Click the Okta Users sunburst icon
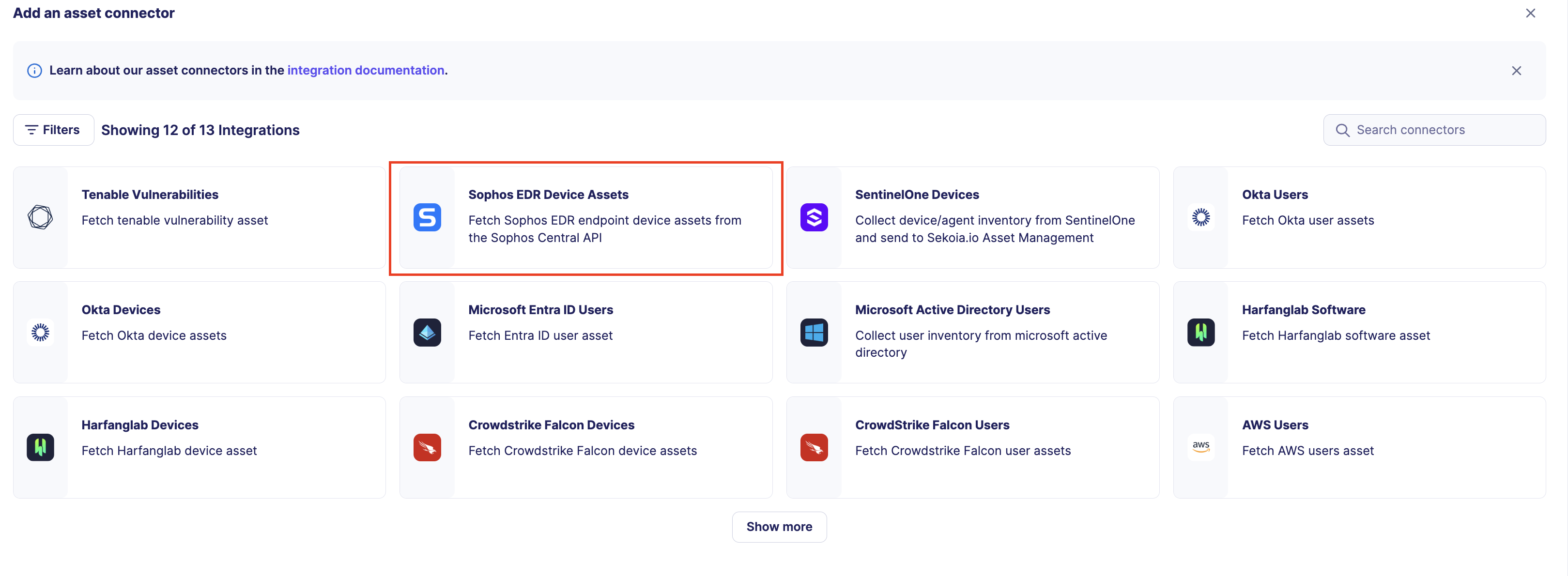 (1200, 217)
